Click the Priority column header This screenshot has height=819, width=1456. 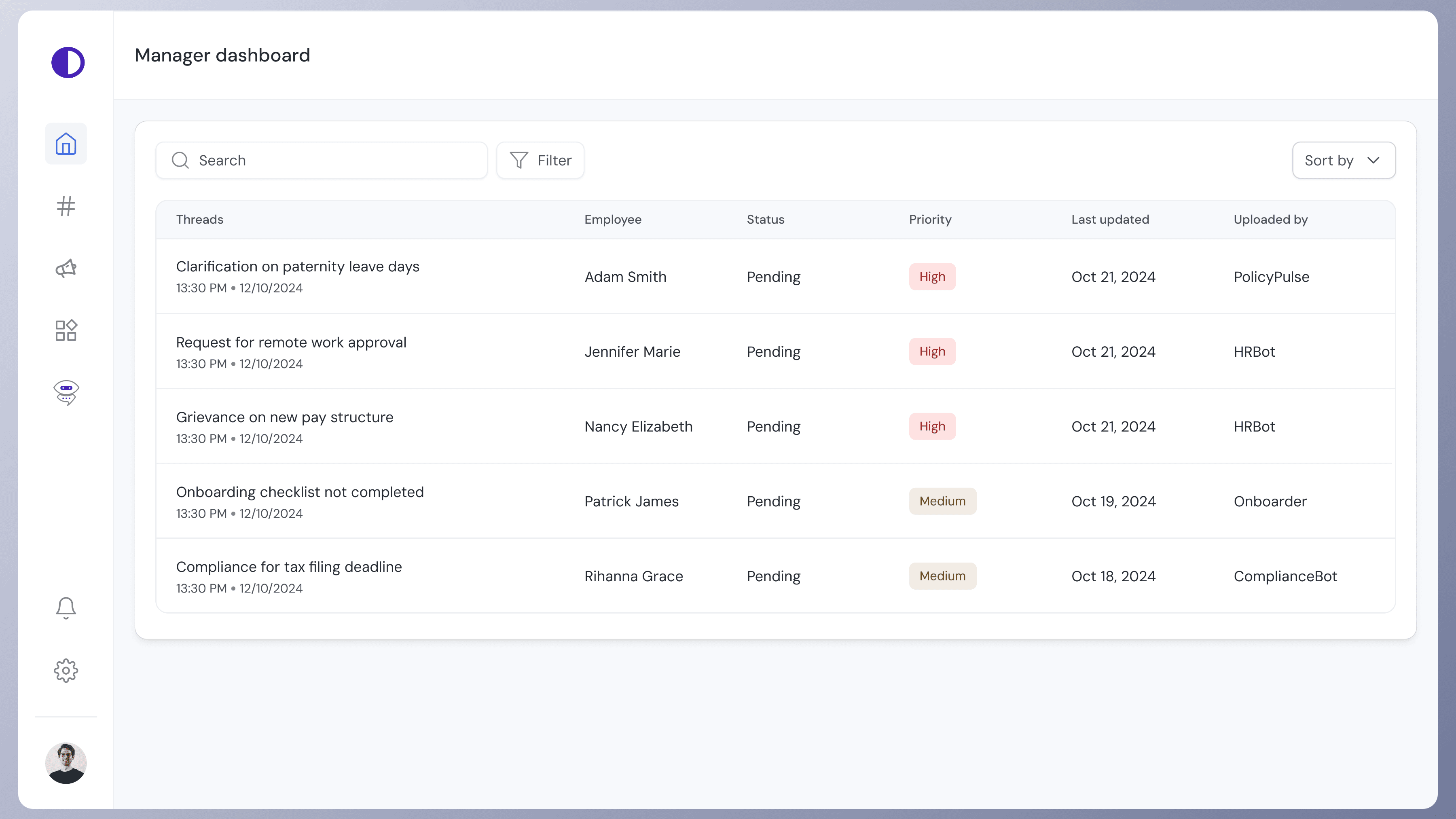point(930,219)
